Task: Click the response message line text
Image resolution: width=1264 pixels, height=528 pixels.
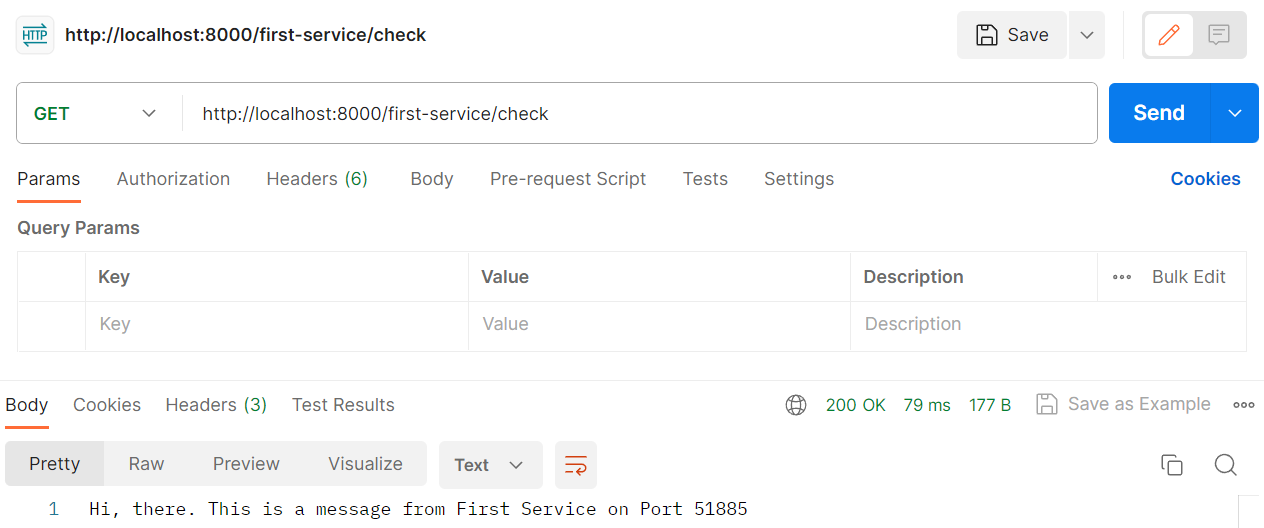Action: (418, 509)
